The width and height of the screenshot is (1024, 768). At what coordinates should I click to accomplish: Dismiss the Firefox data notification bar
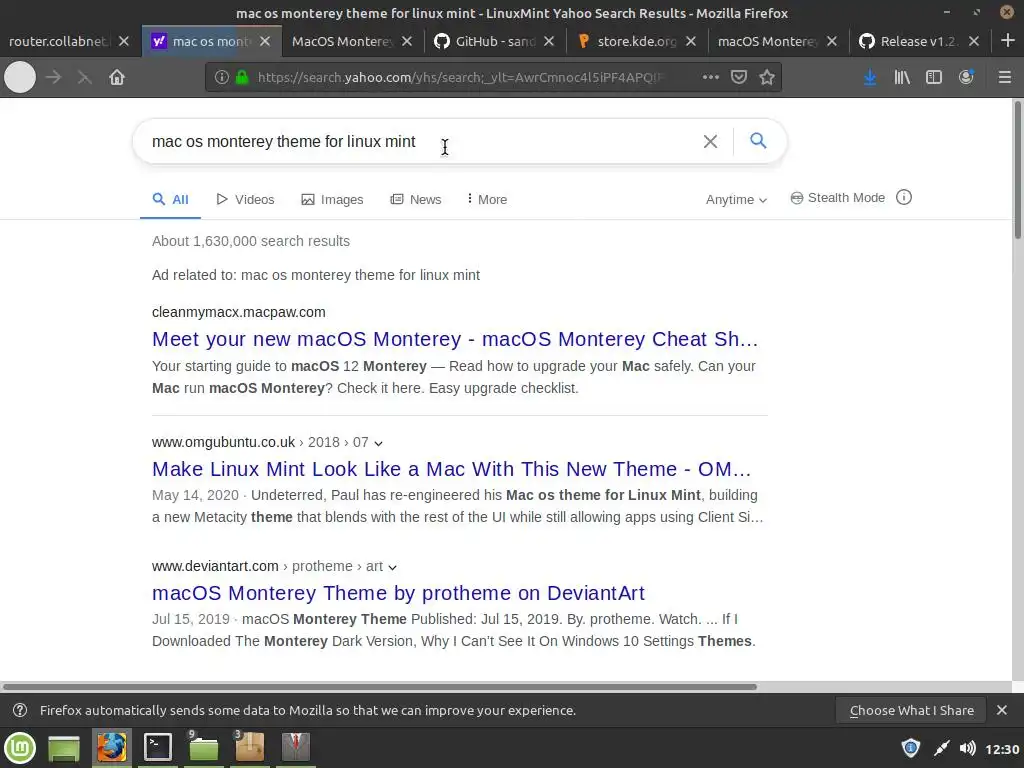click(1002, 710)
